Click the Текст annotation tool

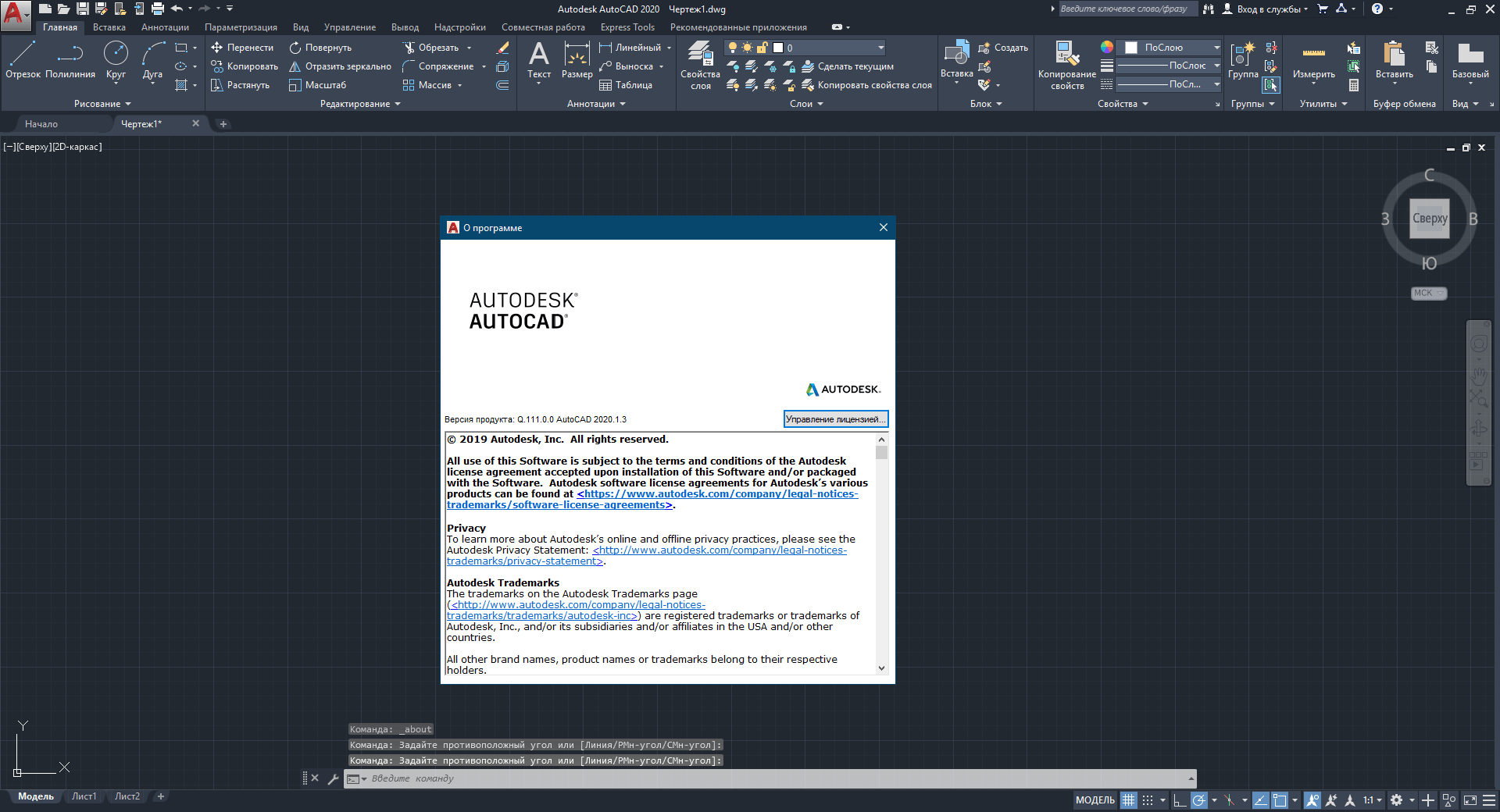pos(539,61)
